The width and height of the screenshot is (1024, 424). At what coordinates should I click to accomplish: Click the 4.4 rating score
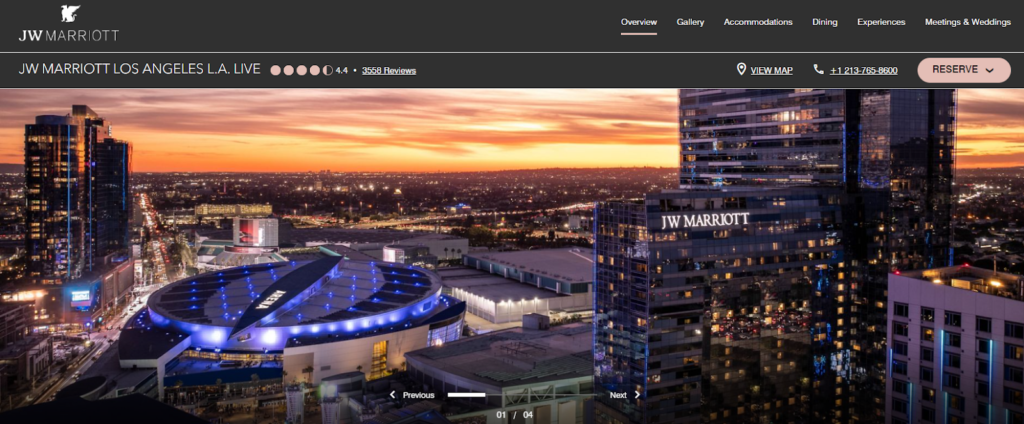point(342,71)
